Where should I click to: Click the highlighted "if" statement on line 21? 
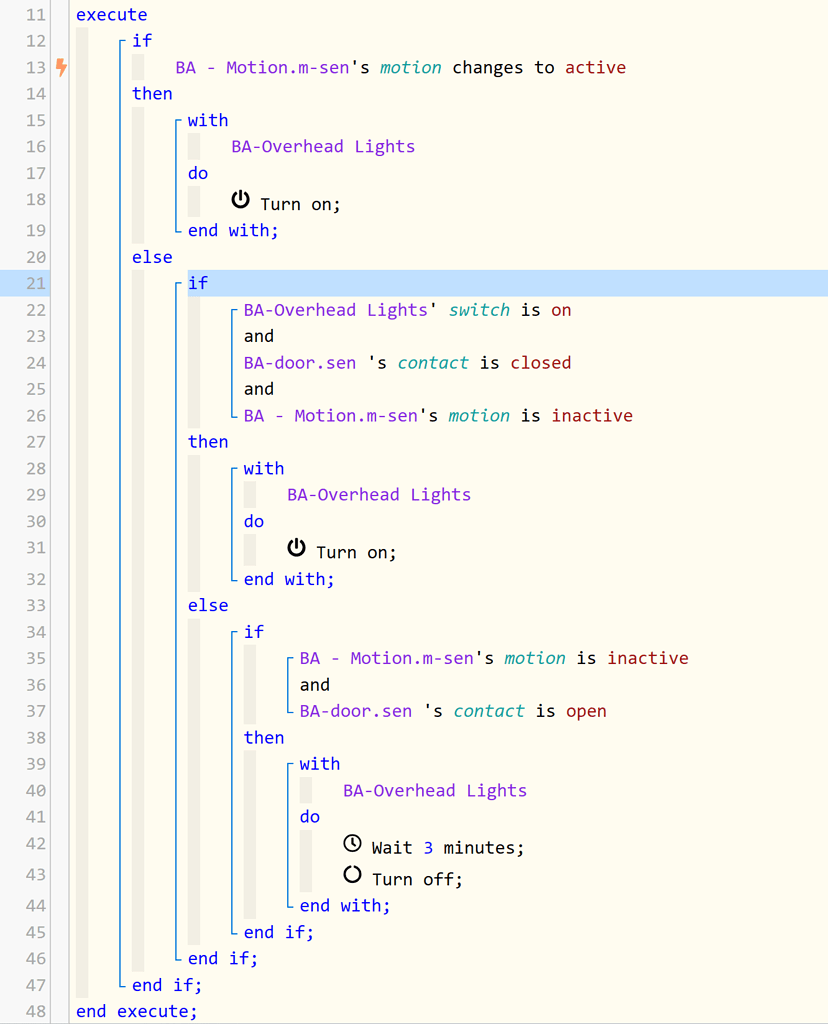[x=196, y=283]
